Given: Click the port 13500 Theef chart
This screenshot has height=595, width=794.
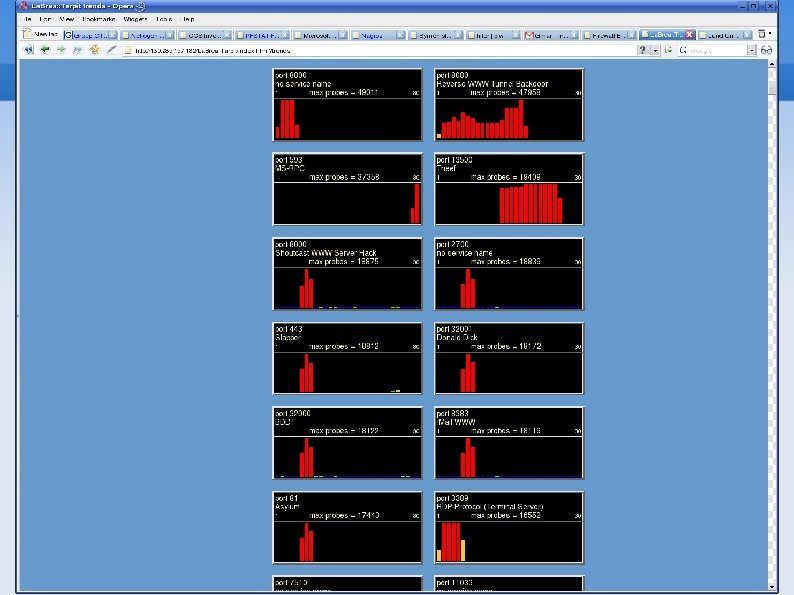Looking at the screenshot, I should (x=509, y=189).
